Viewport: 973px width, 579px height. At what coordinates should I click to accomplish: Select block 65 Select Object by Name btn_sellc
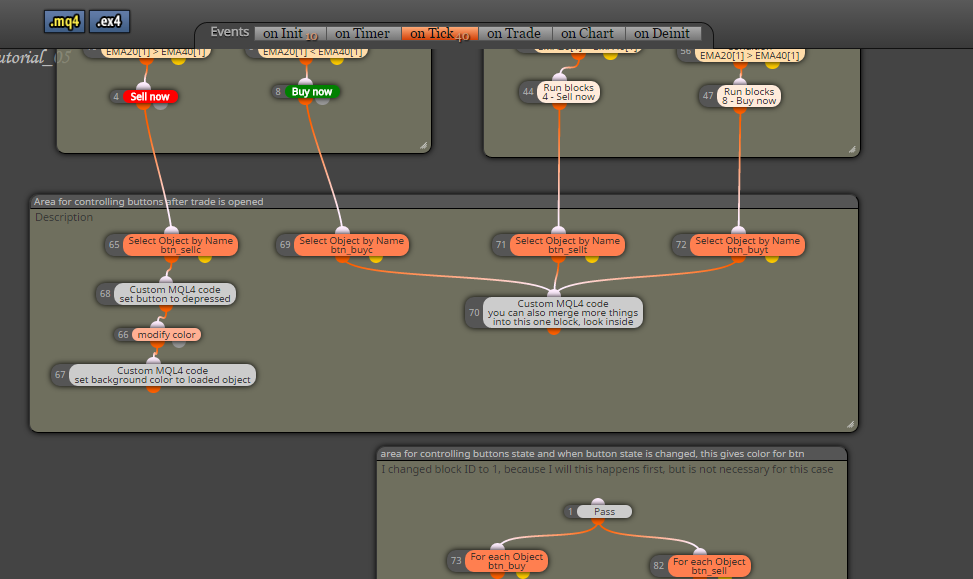(181, 245)
